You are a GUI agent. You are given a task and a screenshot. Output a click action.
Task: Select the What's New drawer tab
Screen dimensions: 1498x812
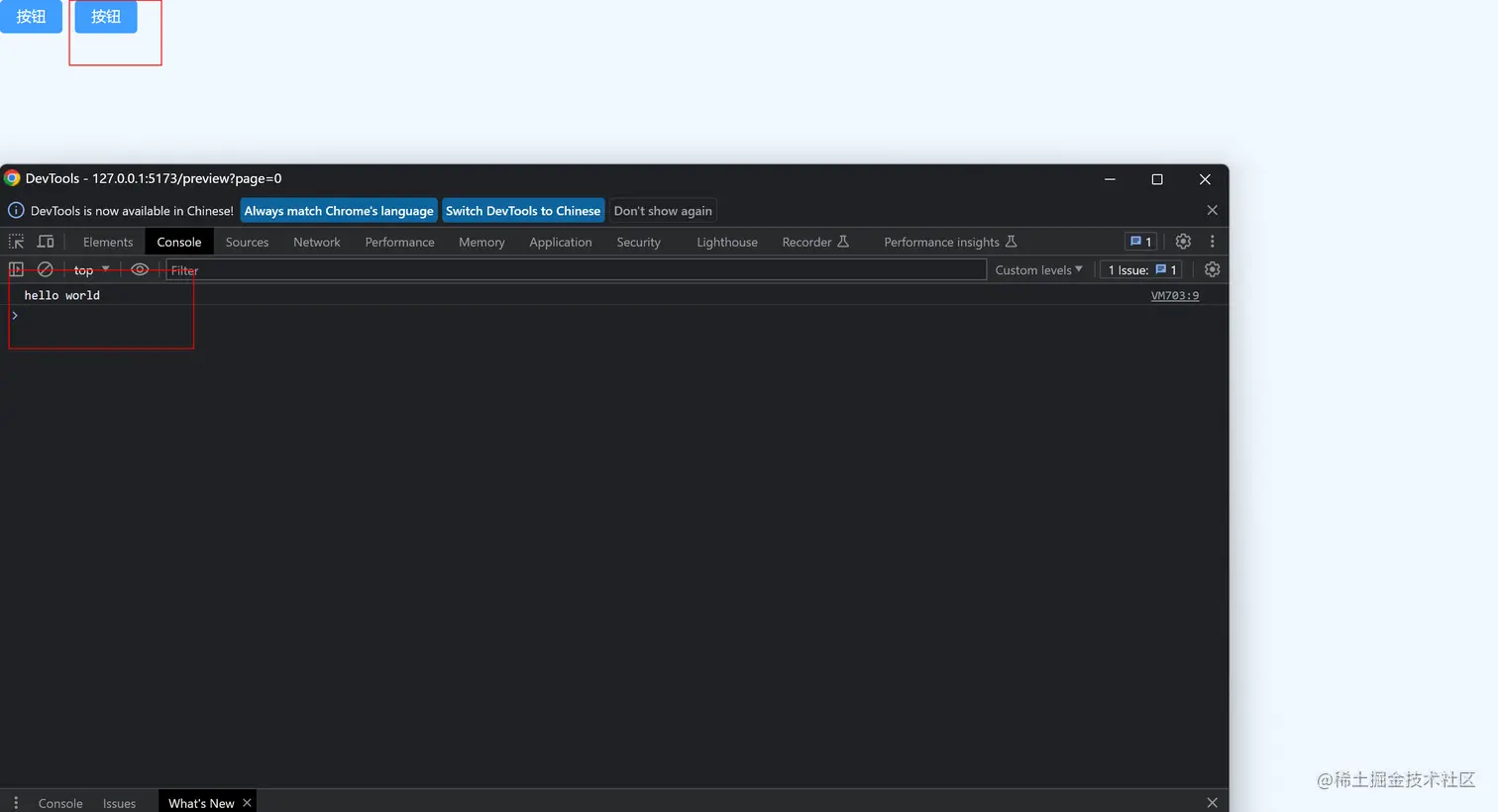[x=201, y=802]
